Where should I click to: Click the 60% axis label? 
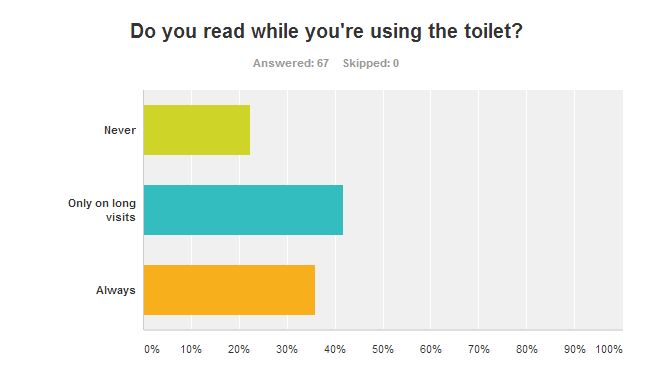(x=431, y=349)
